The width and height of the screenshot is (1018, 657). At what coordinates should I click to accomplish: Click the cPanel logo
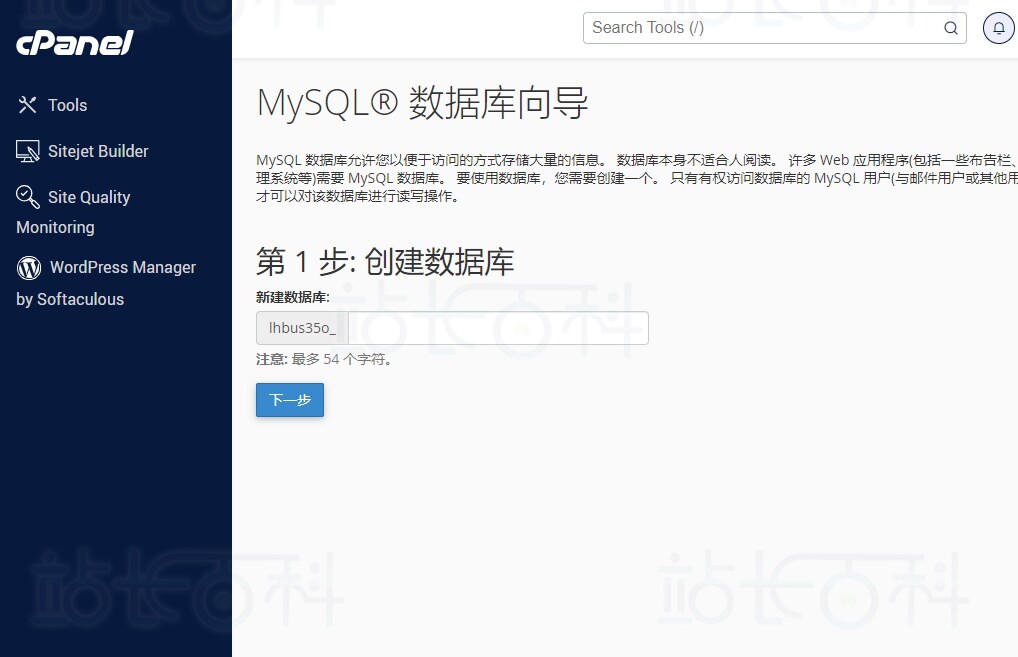tap(74, 43)
